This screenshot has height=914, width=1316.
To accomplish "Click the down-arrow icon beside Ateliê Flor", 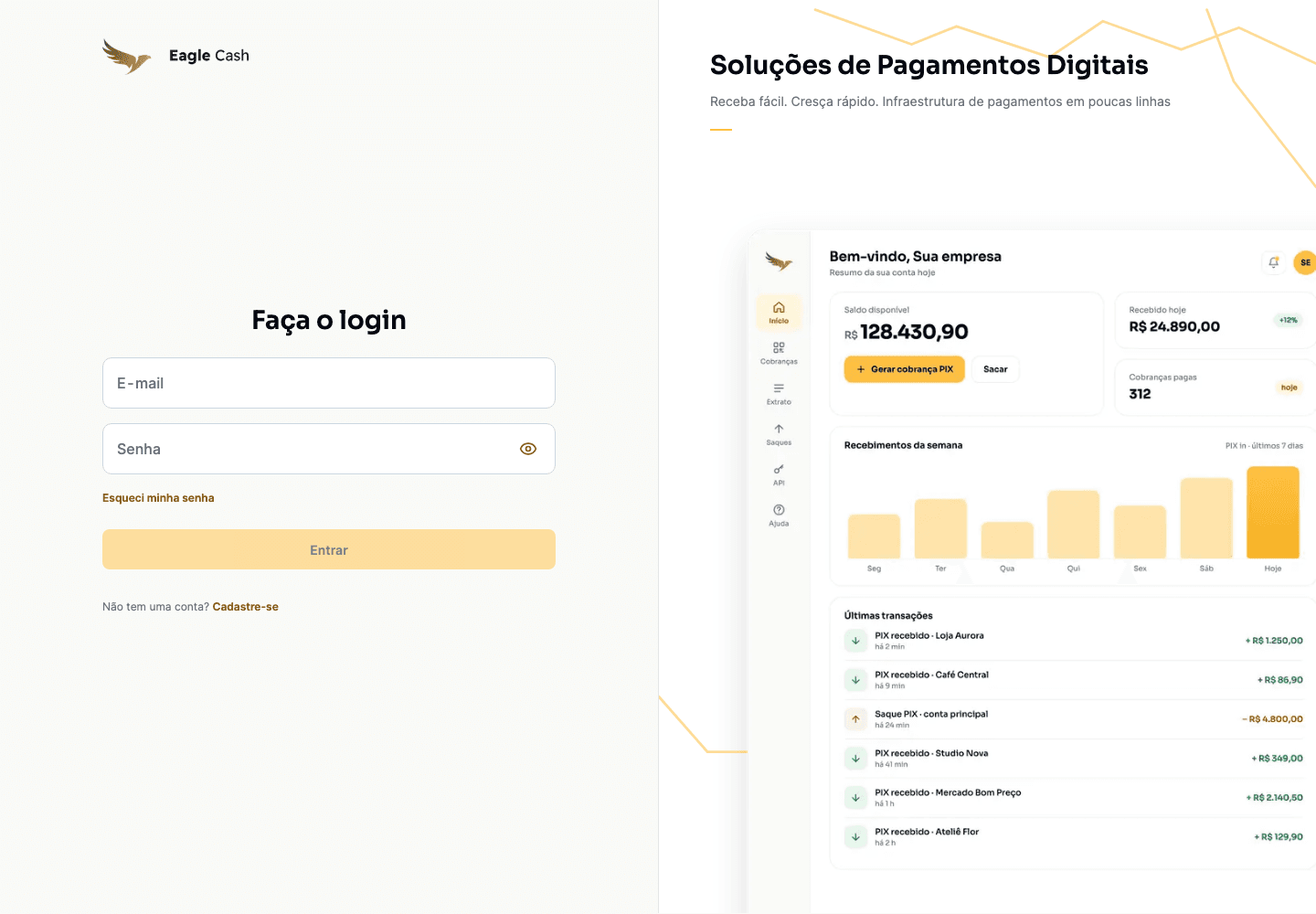I will pos(855,837).
